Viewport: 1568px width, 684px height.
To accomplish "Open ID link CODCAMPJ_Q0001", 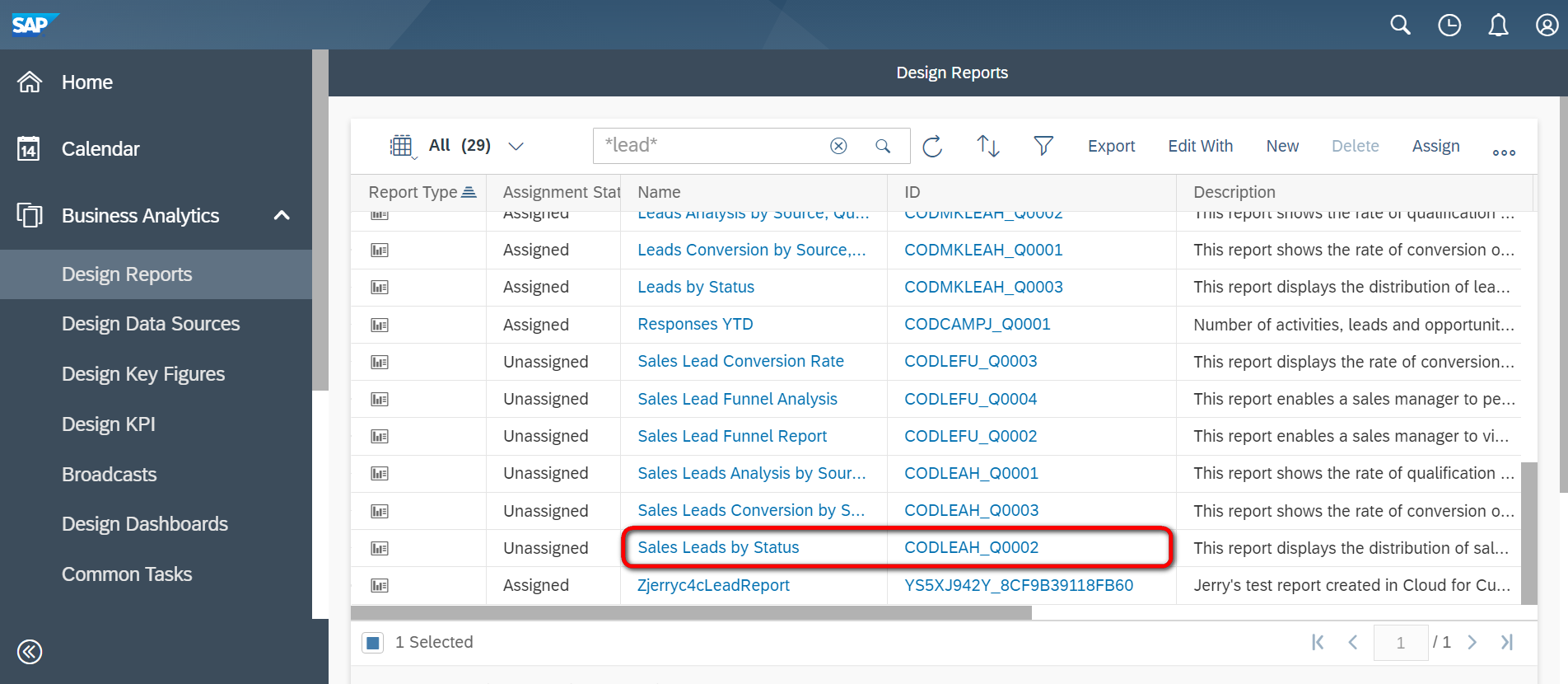I will click(x=978, y=324).
